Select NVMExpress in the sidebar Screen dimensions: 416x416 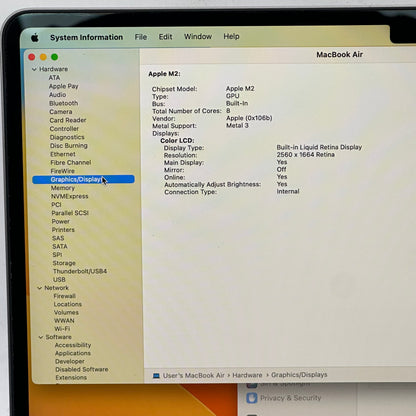coord(70,196)
